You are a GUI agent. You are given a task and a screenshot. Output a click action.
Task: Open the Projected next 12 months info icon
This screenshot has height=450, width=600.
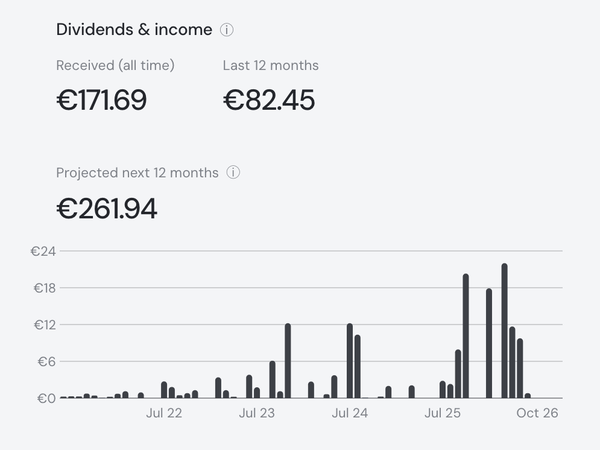(x=233, y=173)
